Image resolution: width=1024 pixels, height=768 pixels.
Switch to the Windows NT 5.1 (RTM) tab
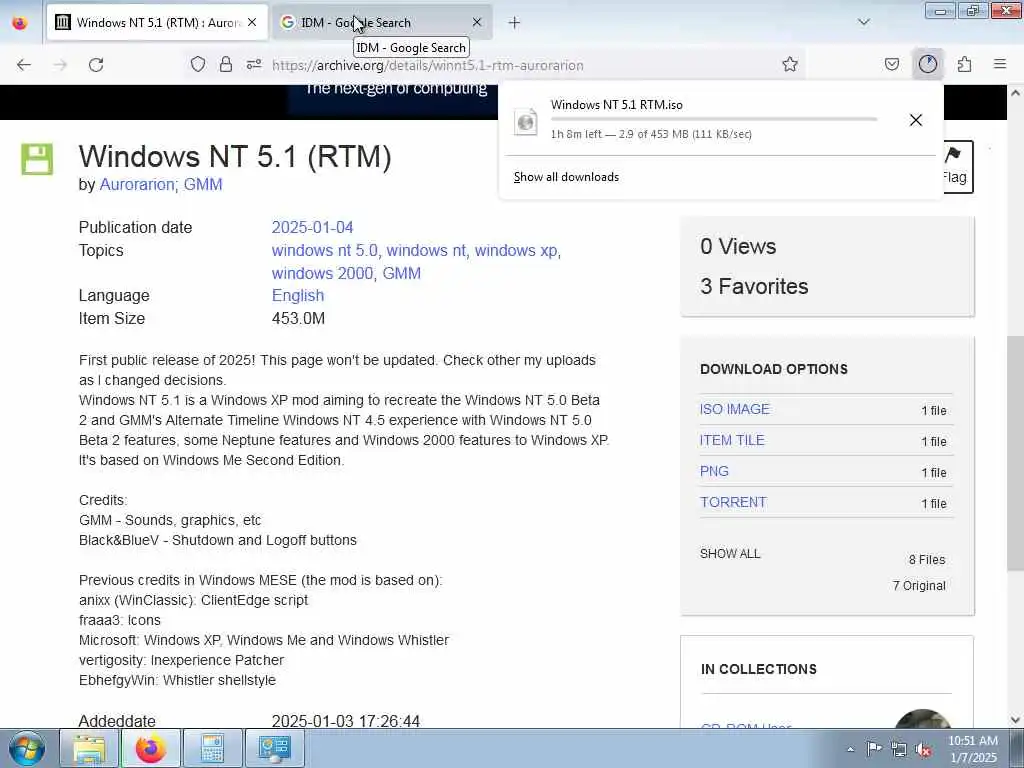point(157,22)
